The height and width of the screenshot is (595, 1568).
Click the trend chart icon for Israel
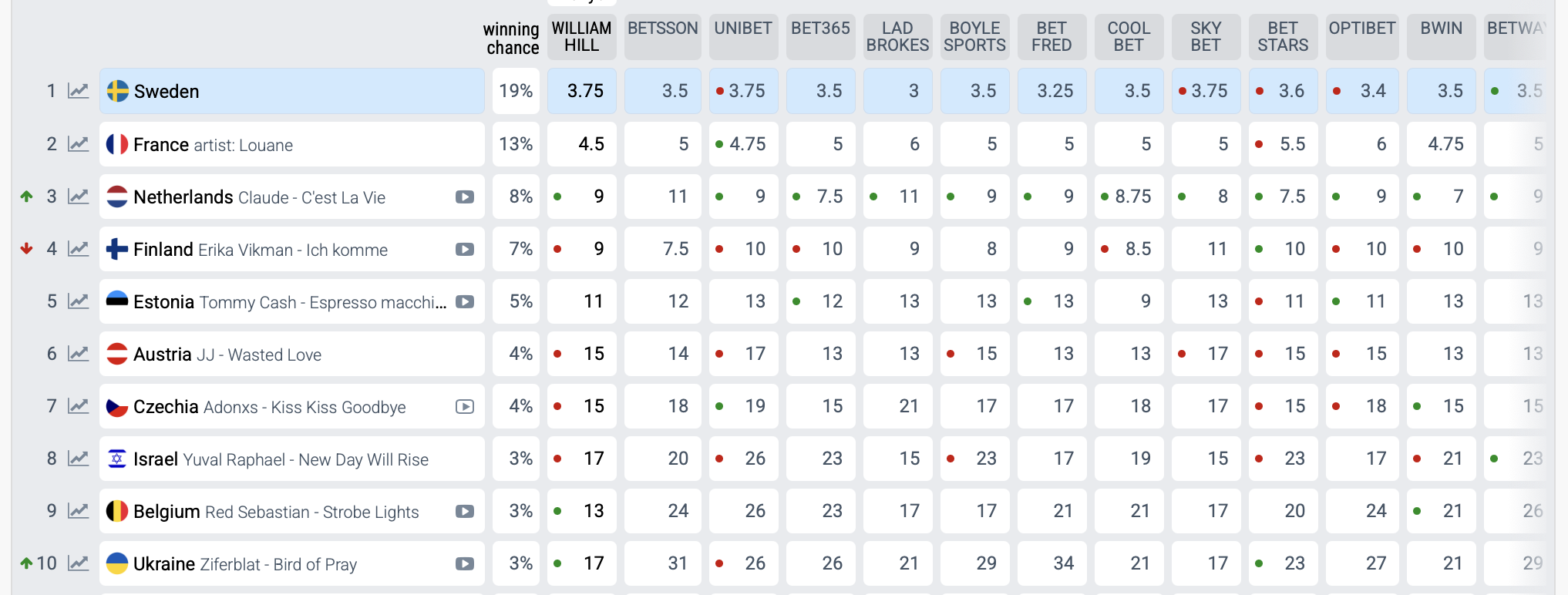point(78,459)
